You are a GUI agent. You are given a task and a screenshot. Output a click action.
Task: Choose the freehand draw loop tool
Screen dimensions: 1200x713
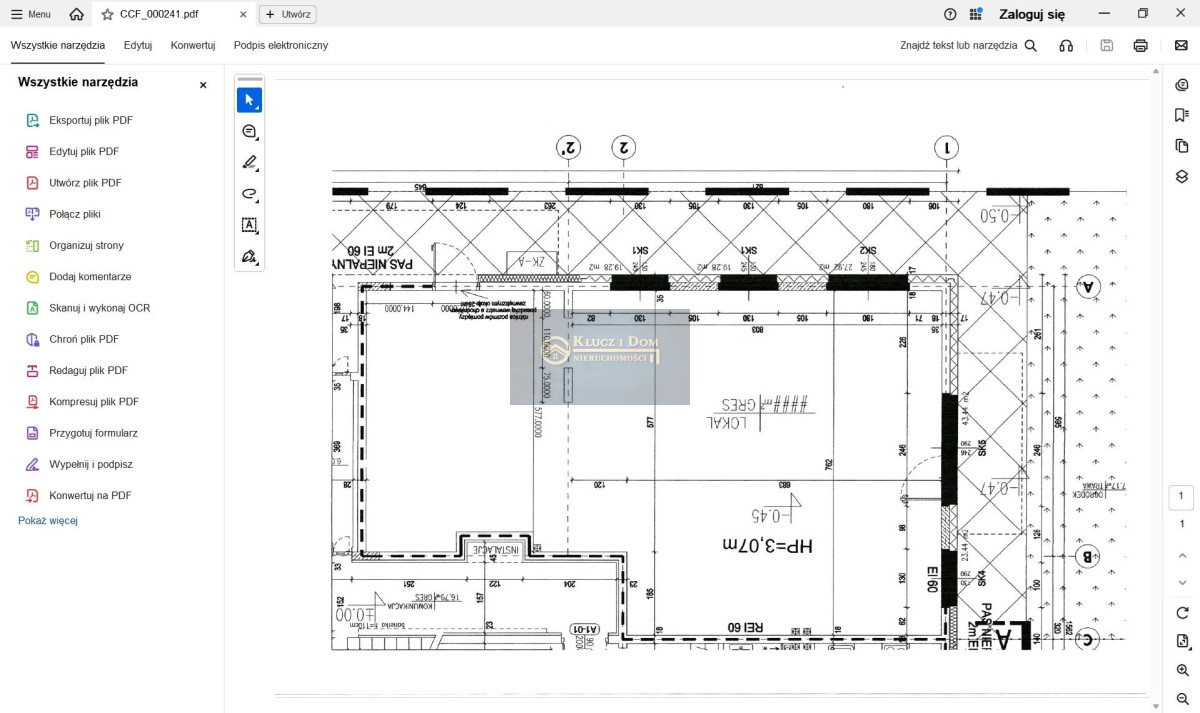click(x=249, y=193)
